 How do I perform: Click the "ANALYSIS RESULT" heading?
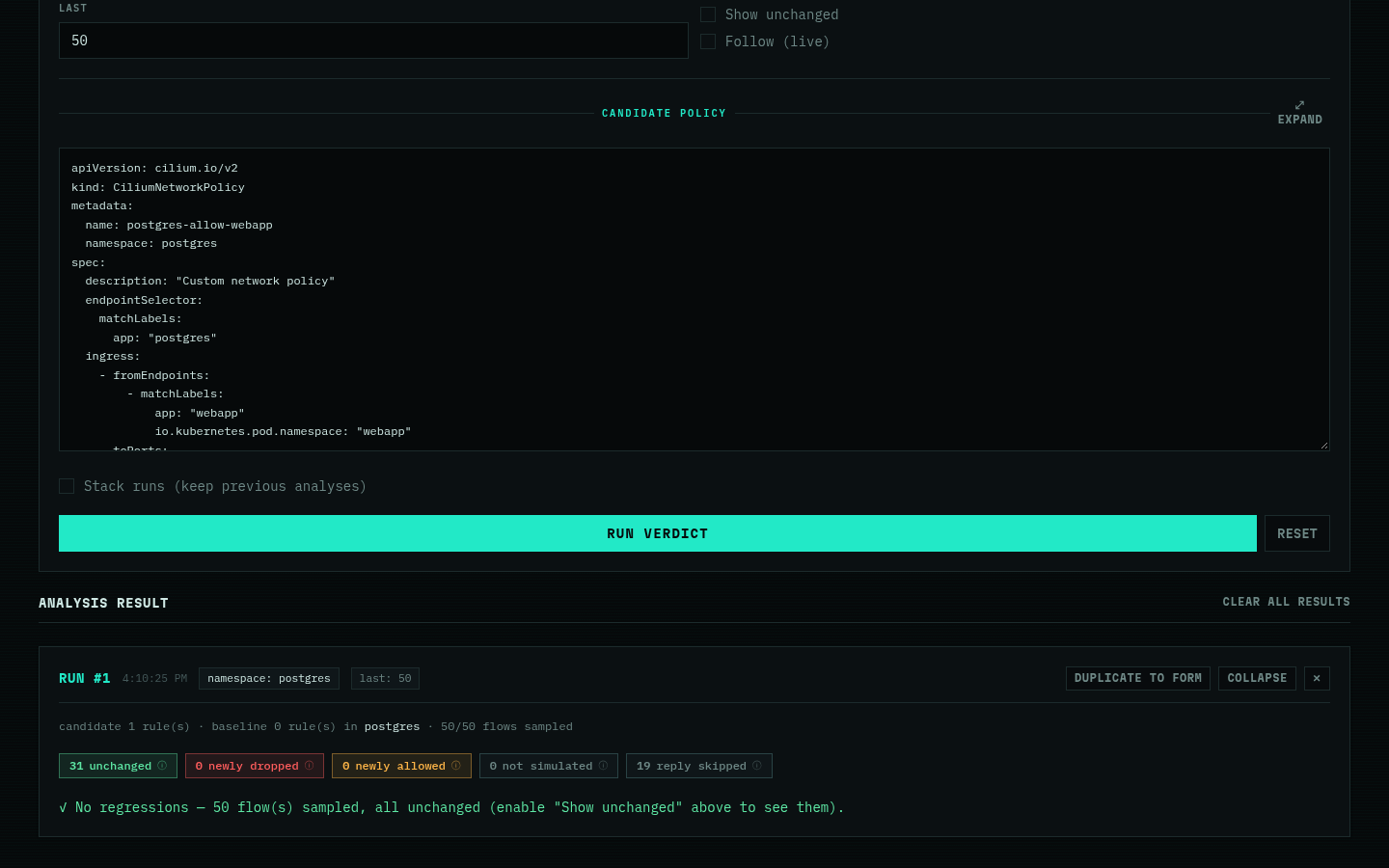(103, 603)
